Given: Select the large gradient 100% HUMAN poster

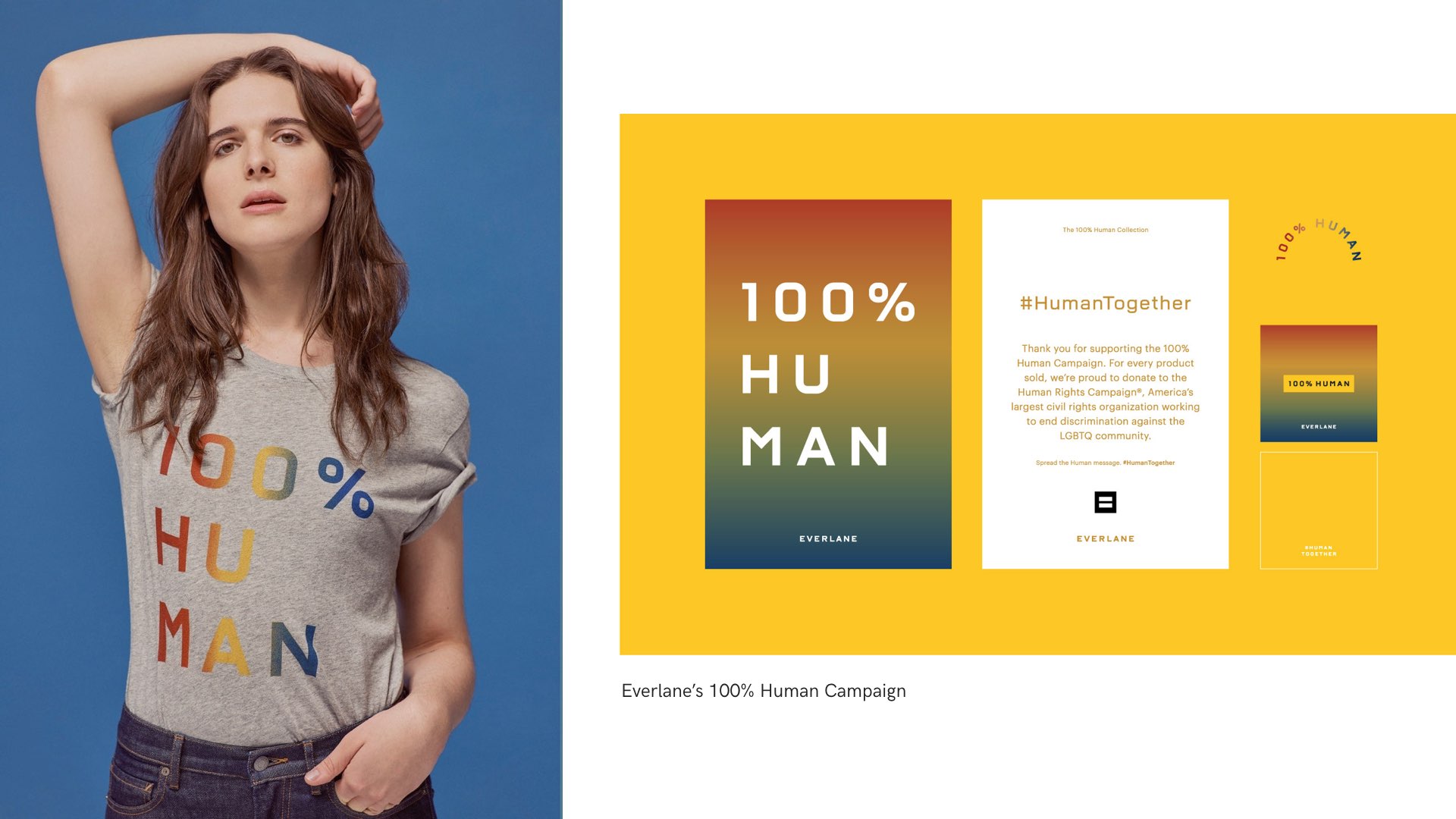Looking at the screenshot, I should (828, 384).
